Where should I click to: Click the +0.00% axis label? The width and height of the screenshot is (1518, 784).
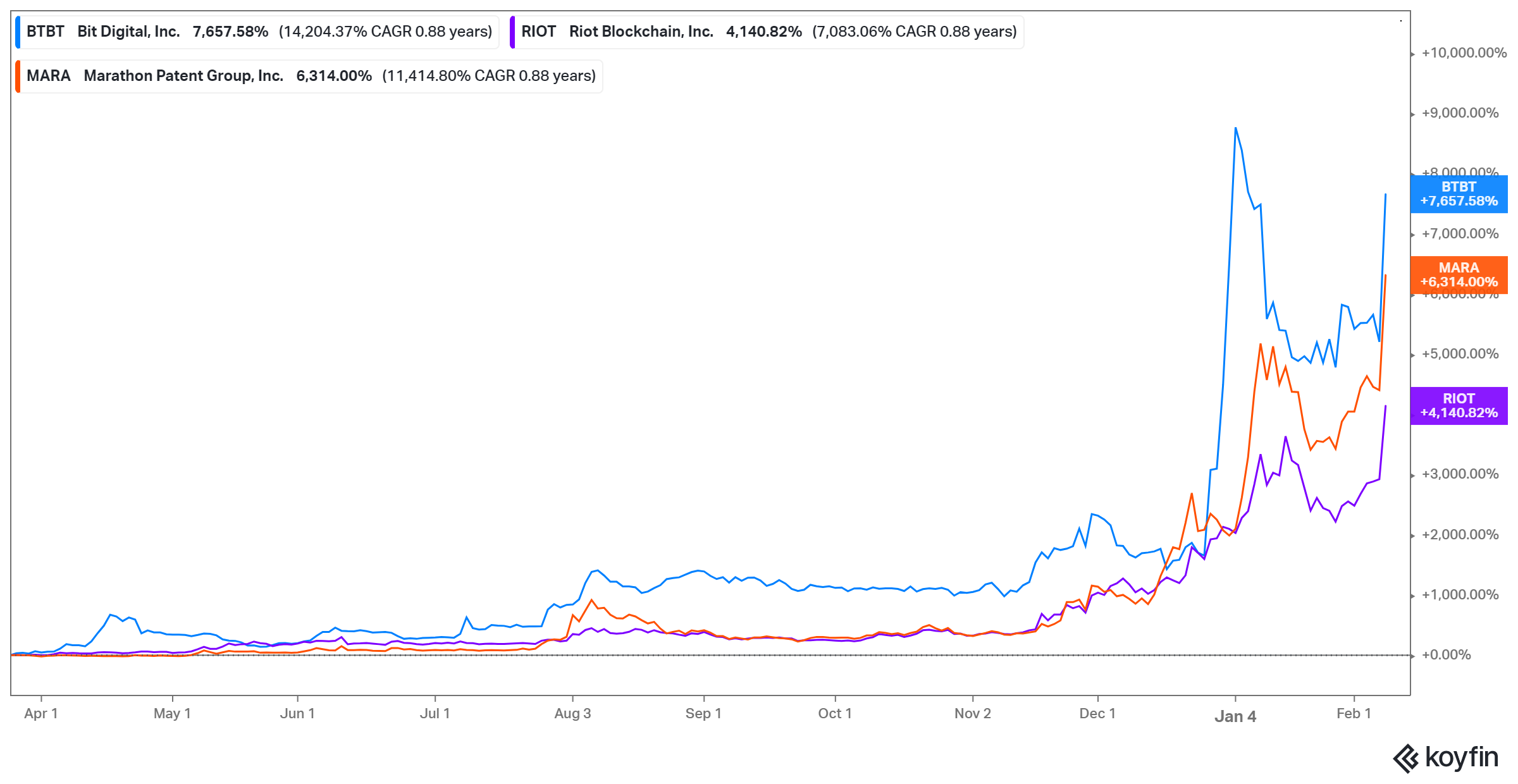point(1446,654)
